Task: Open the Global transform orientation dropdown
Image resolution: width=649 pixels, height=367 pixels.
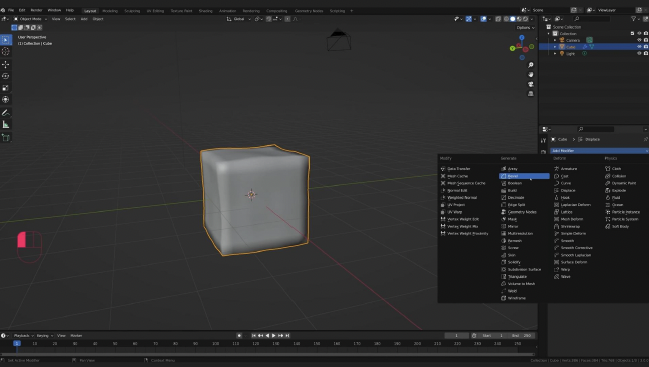Action: coord(239,19)
